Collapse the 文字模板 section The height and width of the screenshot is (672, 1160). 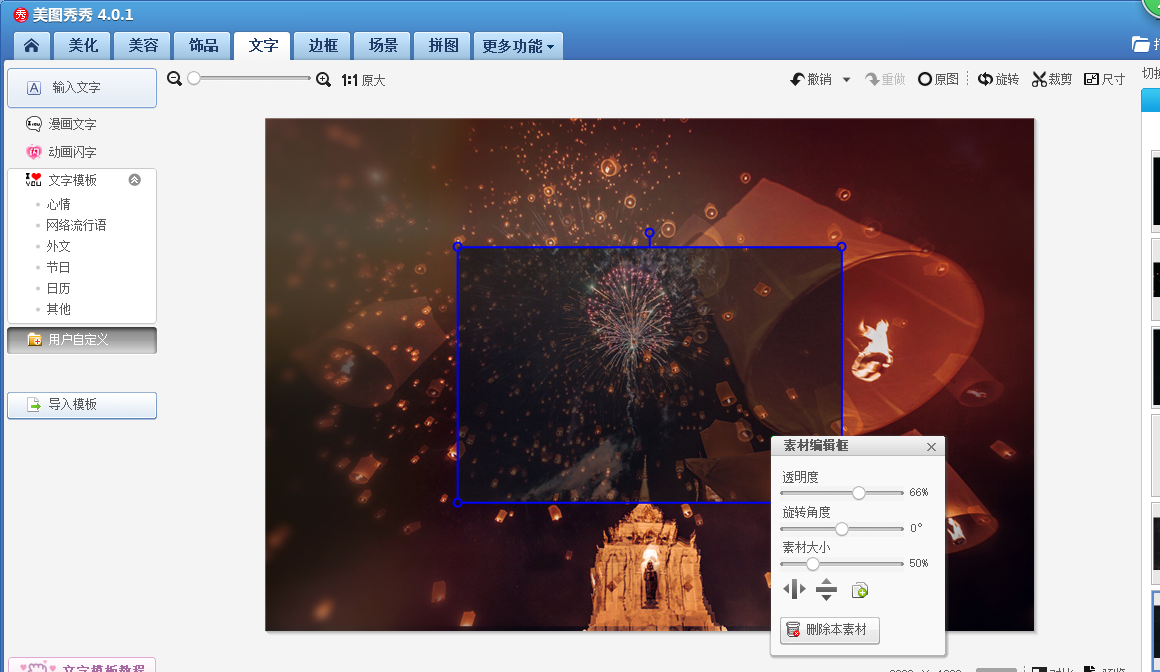(135, 180)
